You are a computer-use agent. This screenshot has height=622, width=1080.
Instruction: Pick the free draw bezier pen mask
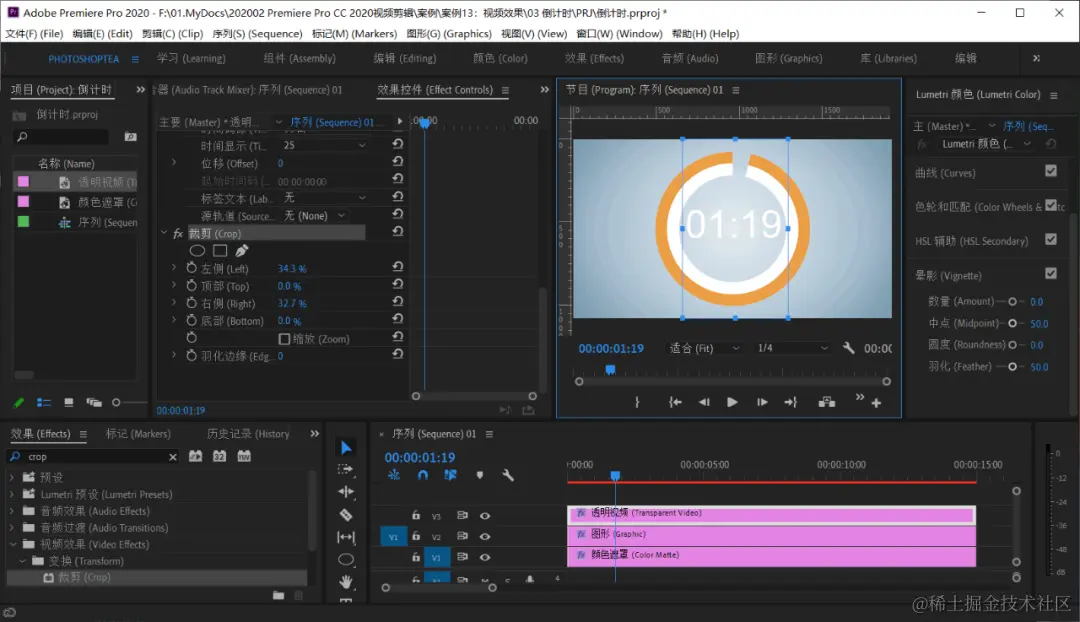pos(242,251)
